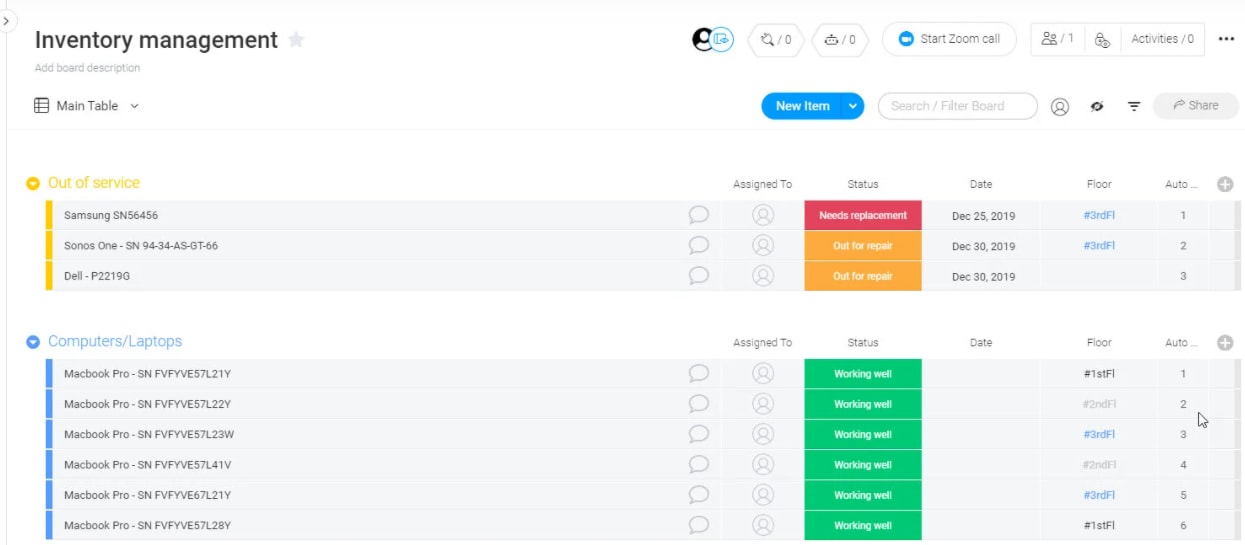Star the Inventory management board as favorite

coord(296,40)
